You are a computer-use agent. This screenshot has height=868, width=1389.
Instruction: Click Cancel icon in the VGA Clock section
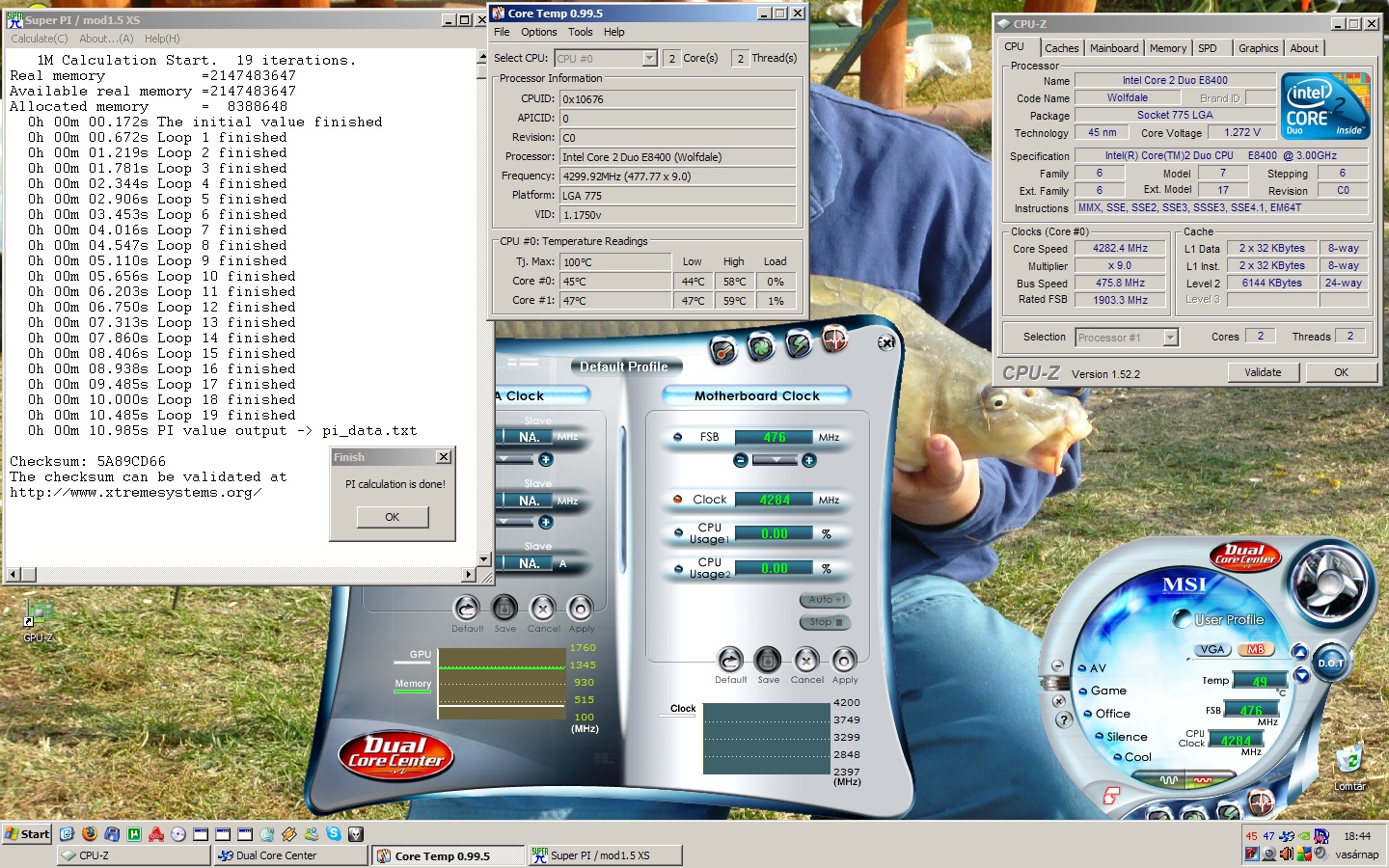(543, 608)
